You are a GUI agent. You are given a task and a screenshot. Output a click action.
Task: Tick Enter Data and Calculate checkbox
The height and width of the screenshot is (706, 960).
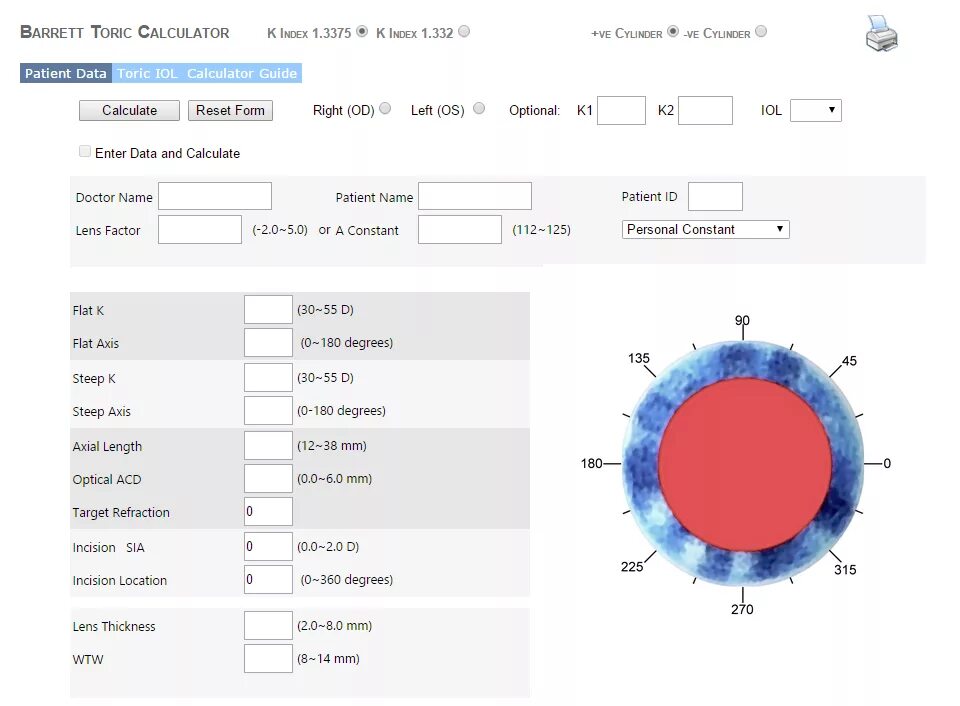pyautogui.click(x=85, y=151)
